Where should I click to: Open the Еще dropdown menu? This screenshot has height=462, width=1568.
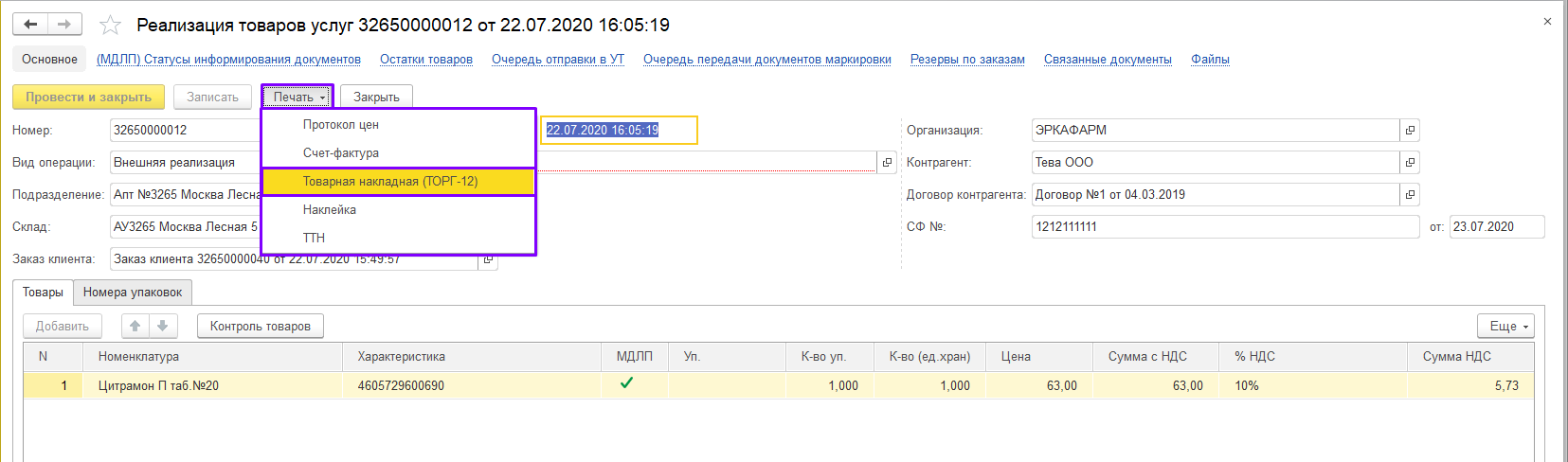(x=1505, y=327)
